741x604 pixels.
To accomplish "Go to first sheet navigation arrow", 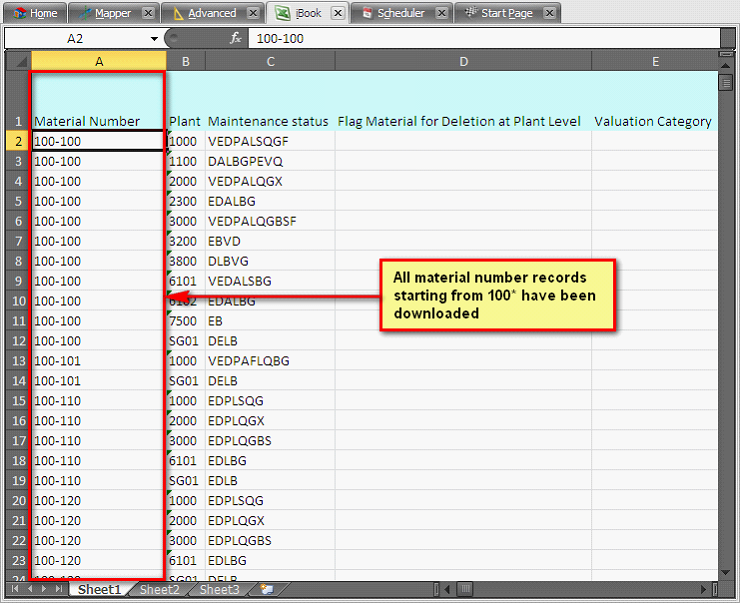I will click(x=14, y=590).
